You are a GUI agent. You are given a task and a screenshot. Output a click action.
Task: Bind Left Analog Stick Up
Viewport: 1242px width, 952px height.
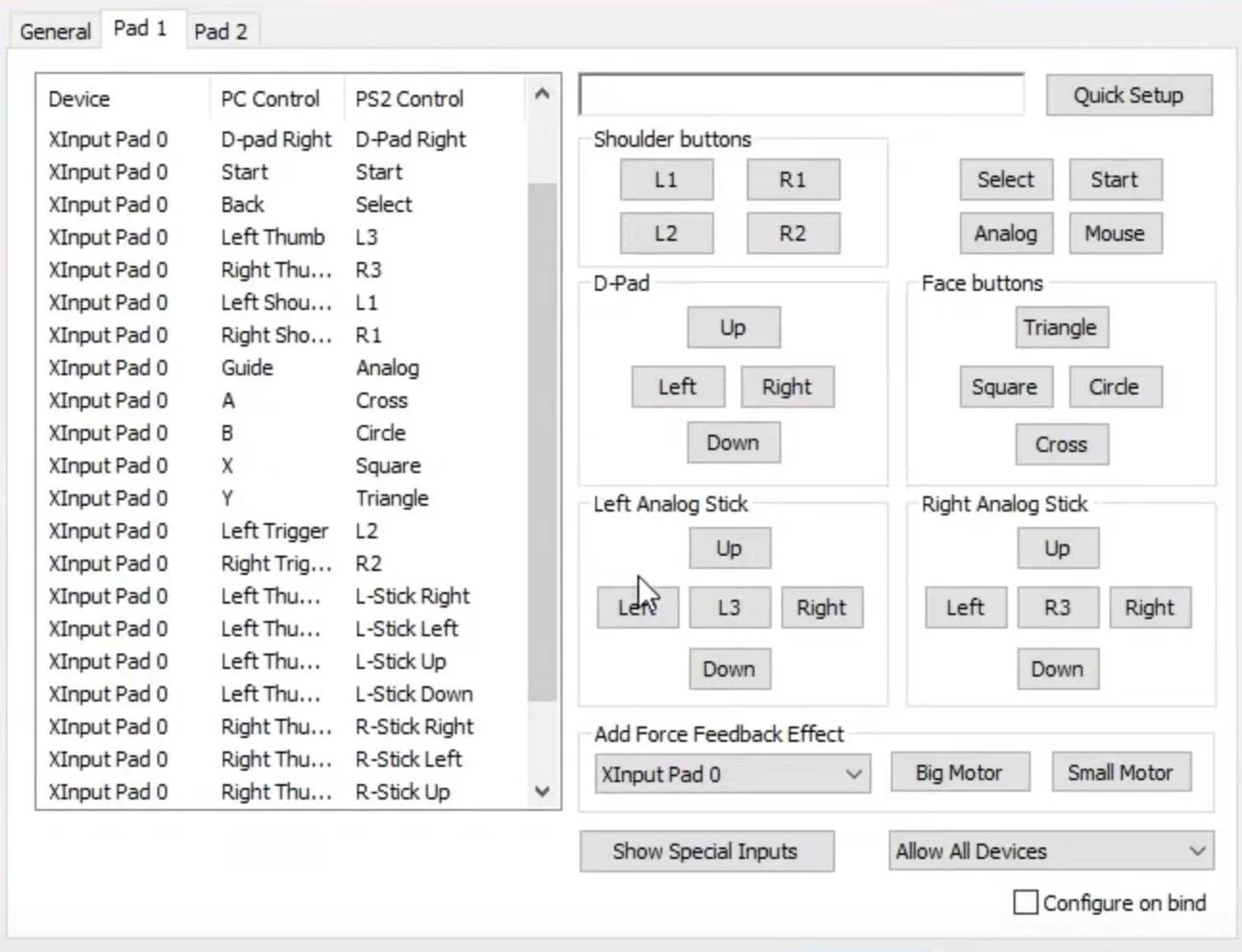[x=729, y=548]
